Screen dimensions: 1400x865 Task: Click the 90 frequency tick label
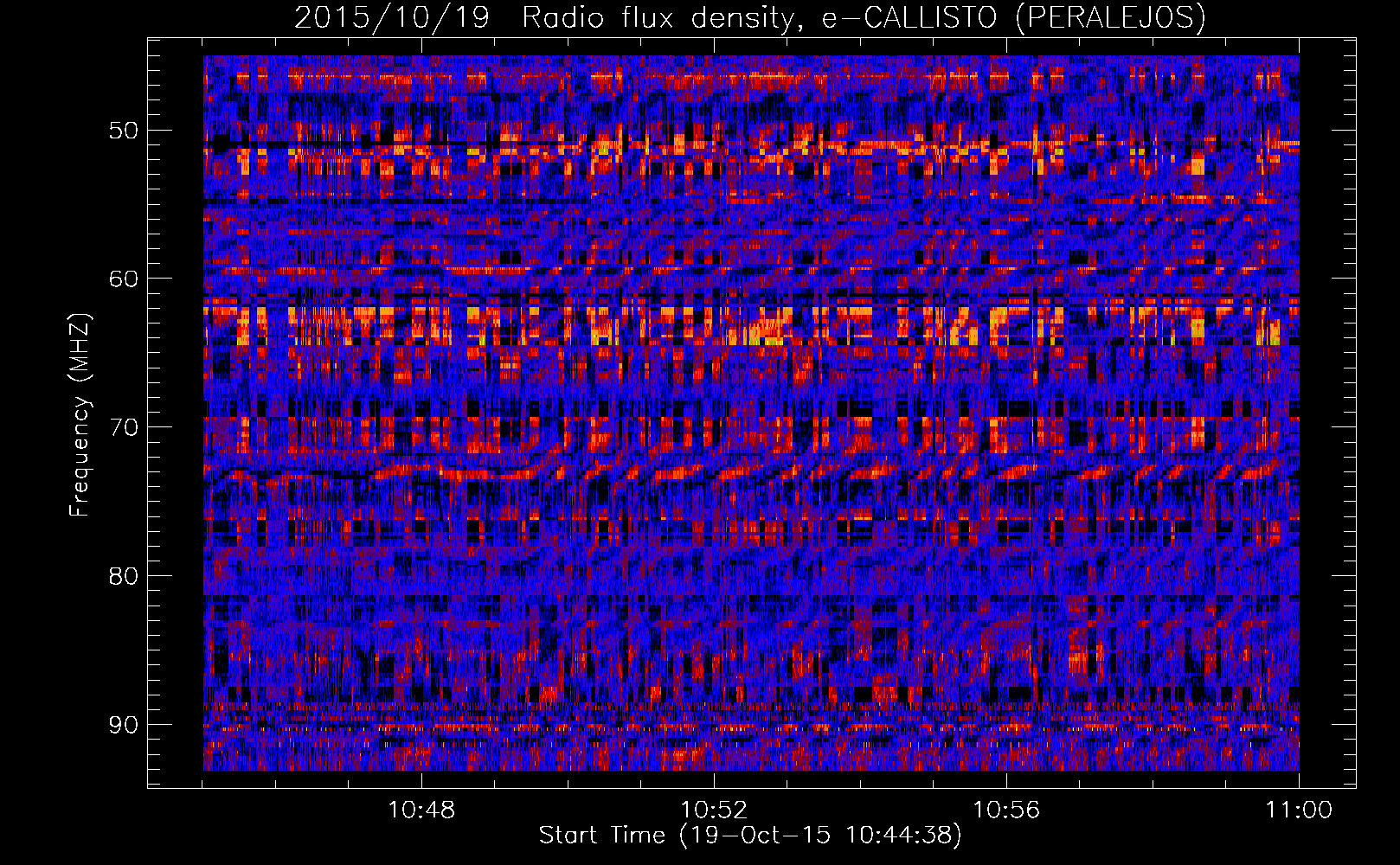tap(123, 724)
